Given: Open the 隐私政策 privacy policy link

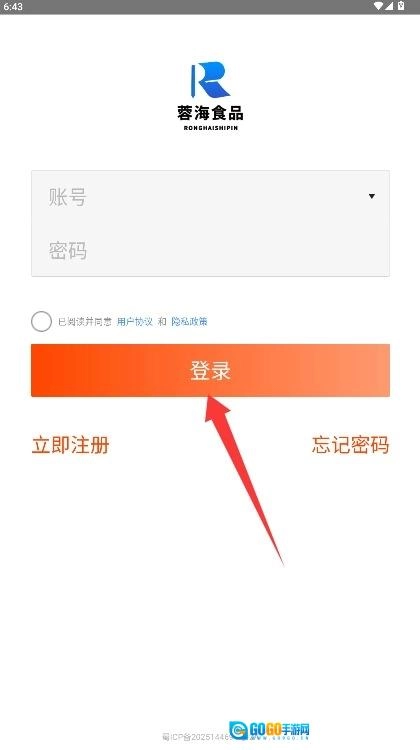Looking at the screenshot, I should click(x=189, y=321).
